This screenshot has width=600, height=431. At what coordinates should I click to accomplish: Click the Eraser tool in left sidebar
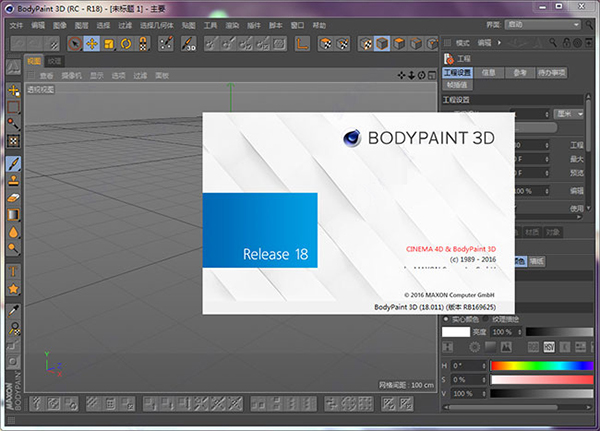click(14, 199)
